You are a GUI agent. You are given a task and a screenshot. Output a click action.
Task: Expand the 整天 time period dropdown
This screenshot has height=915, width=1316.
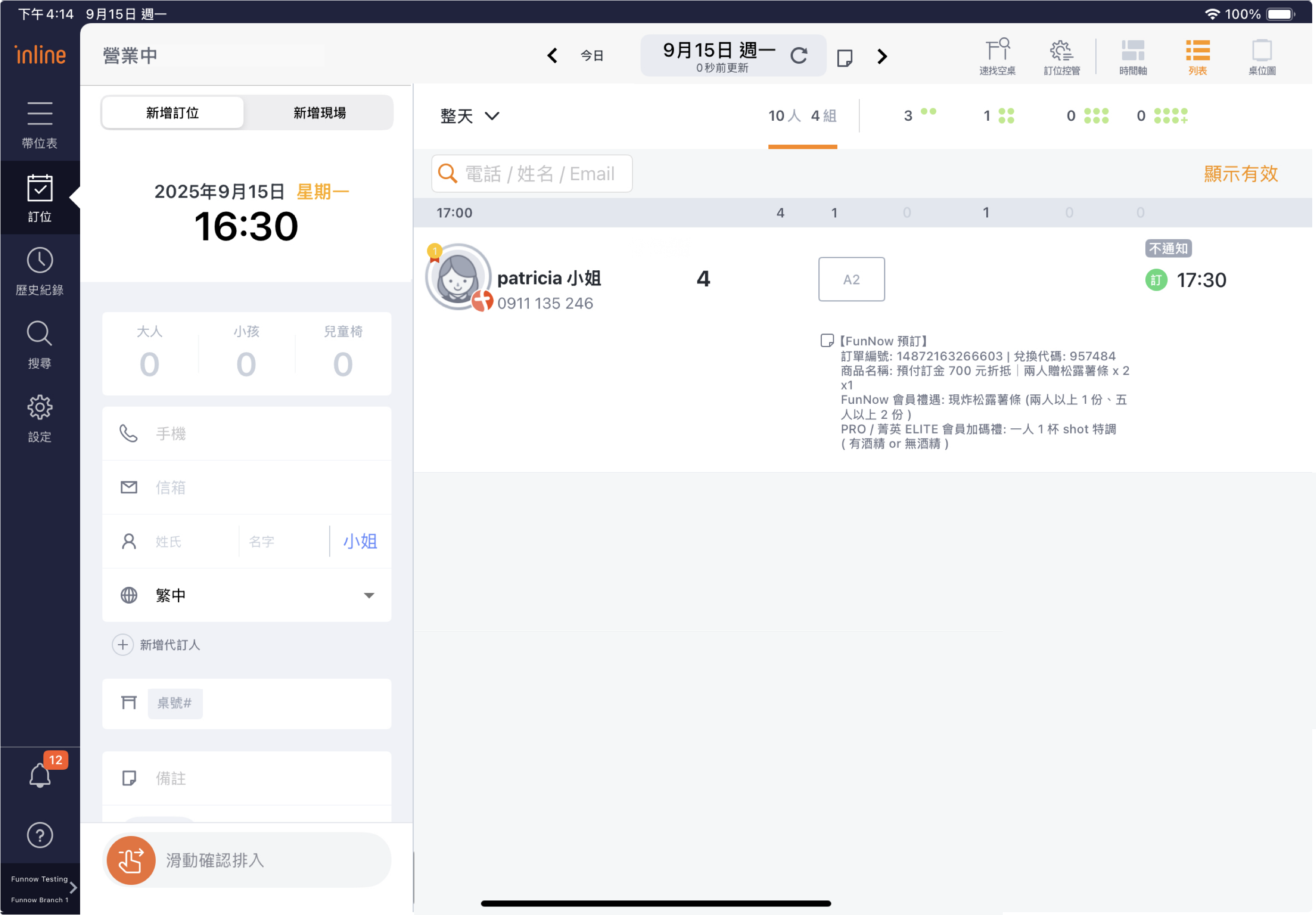(x=469, y=116)
